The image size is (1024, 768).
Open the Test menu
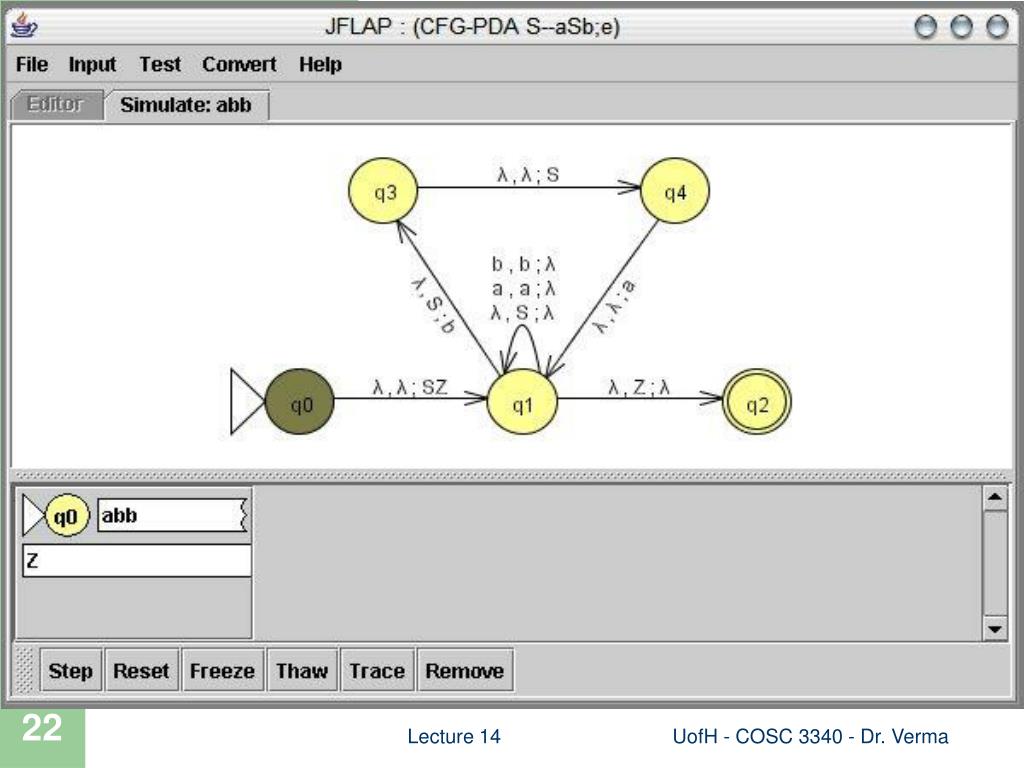click(160, 65)
